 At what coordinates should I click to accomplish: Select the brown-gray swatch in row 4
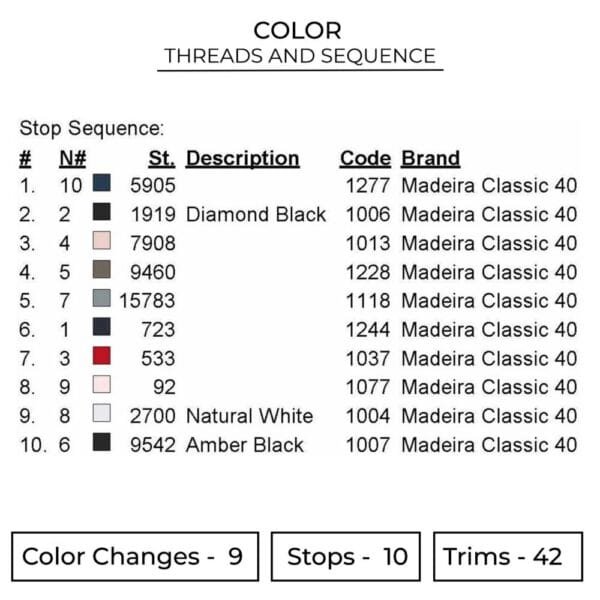point(101,271)
